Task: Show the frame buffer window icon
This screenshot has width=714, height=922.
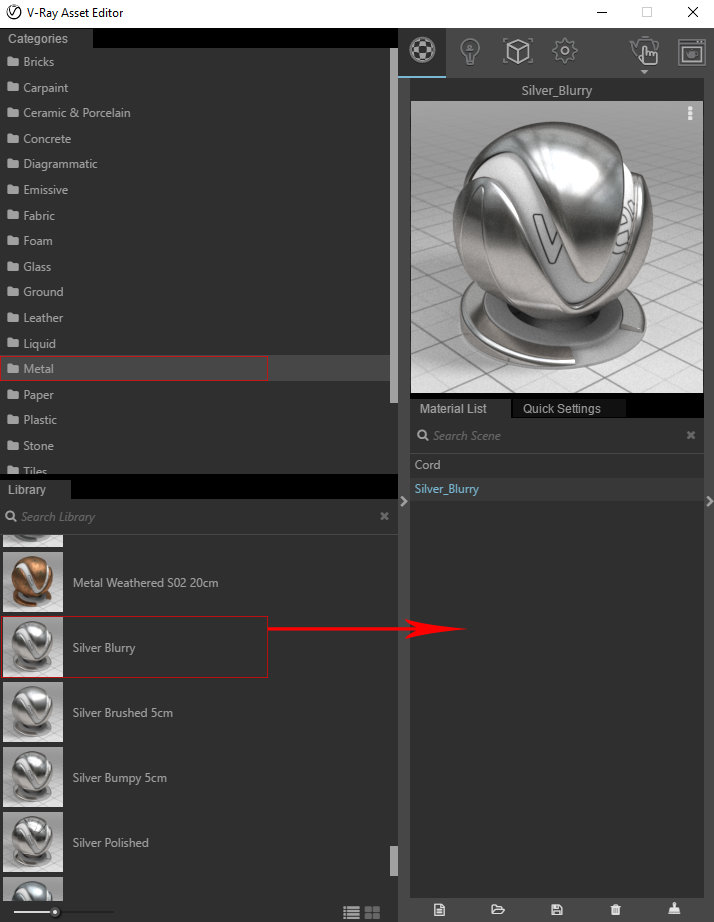Action: (692, 52)
